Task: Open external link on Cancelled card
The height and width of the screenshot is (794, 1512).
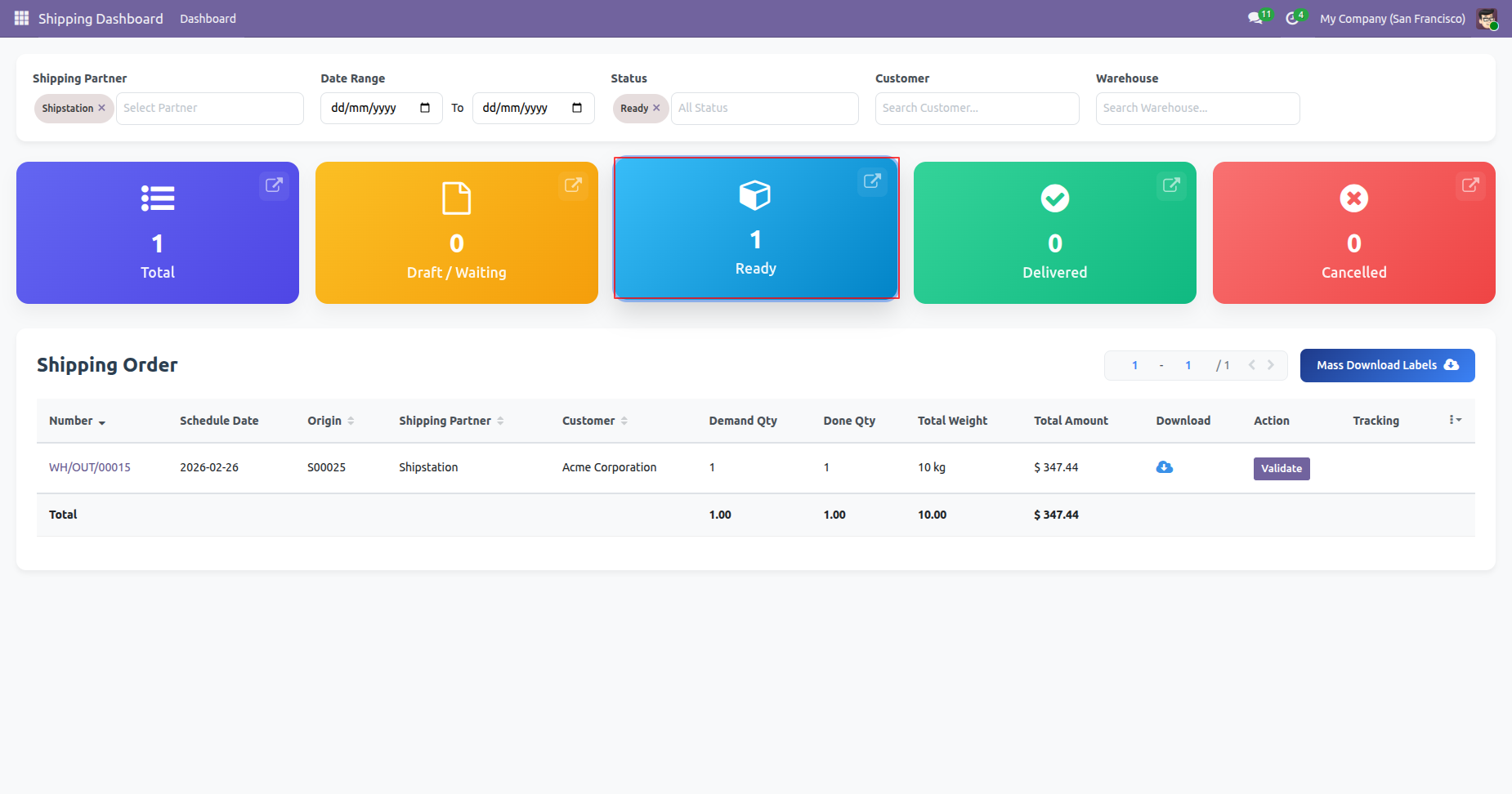Action: (1470, 185)
